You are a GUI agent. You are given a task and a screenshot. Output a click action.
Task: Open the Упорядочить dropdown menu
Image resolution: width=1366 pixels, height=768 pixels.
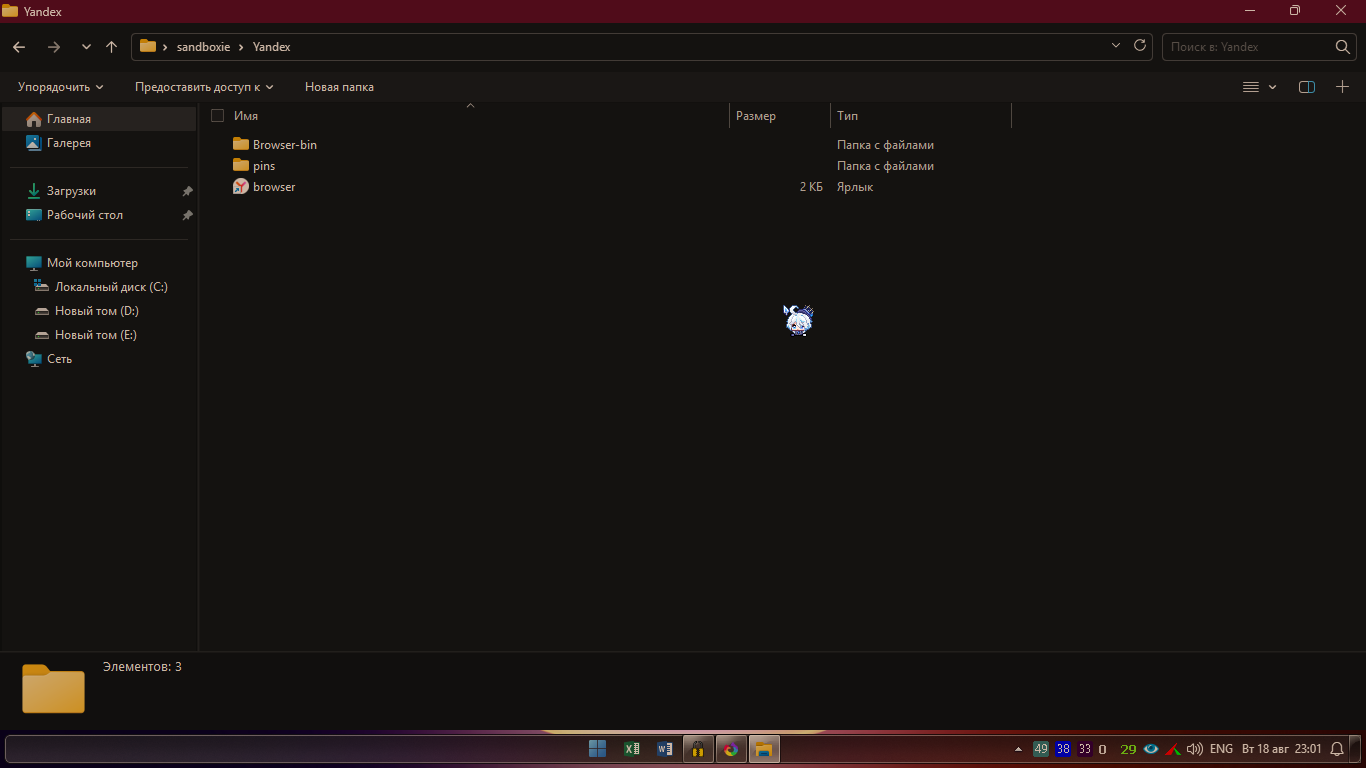pos(60,87)
